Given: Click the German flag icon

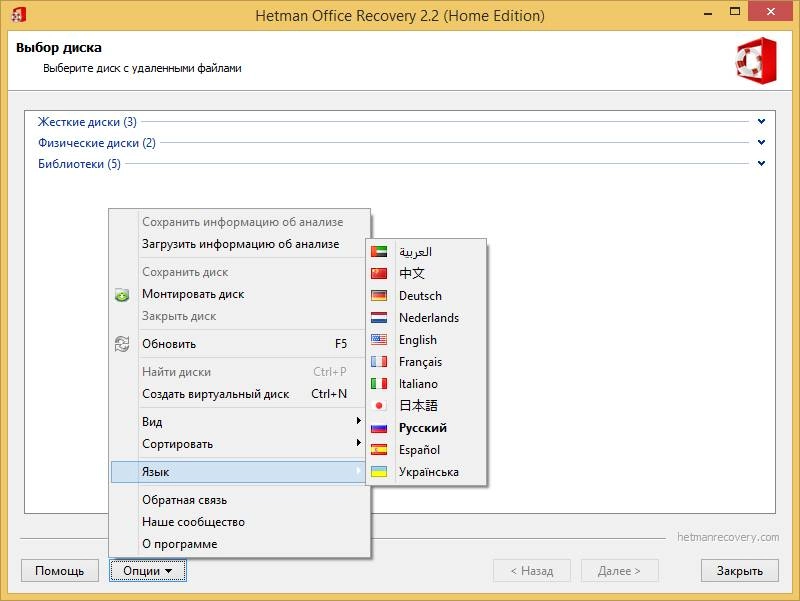Looking at the screenshot, I should click(379, 295).
